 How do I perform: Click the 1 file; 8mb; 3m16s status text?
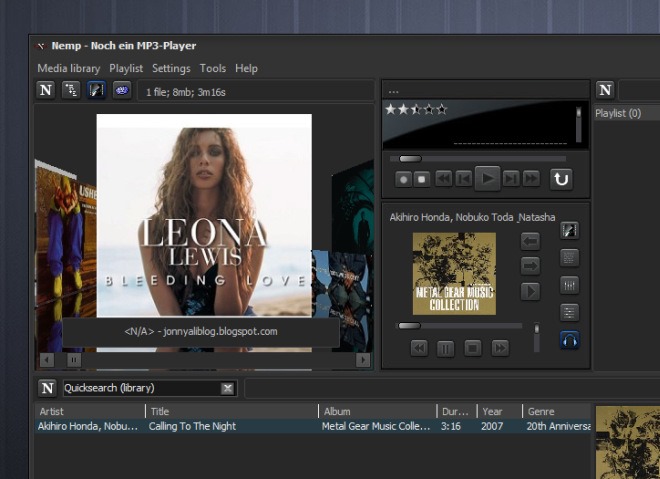click(x=186, y=92)
